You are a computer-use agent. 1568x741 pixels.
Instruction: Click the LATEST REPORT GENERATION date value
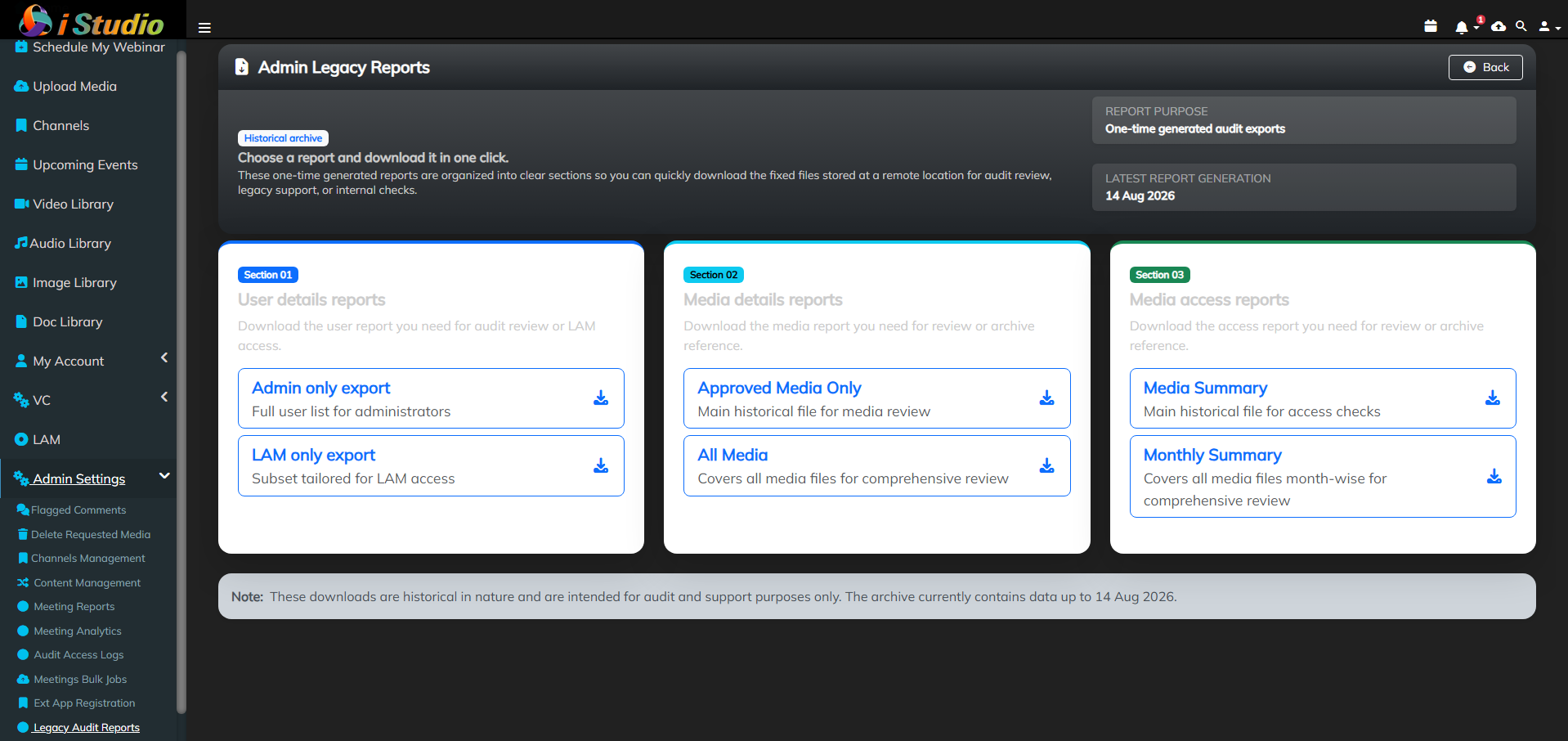(1140, 195)
